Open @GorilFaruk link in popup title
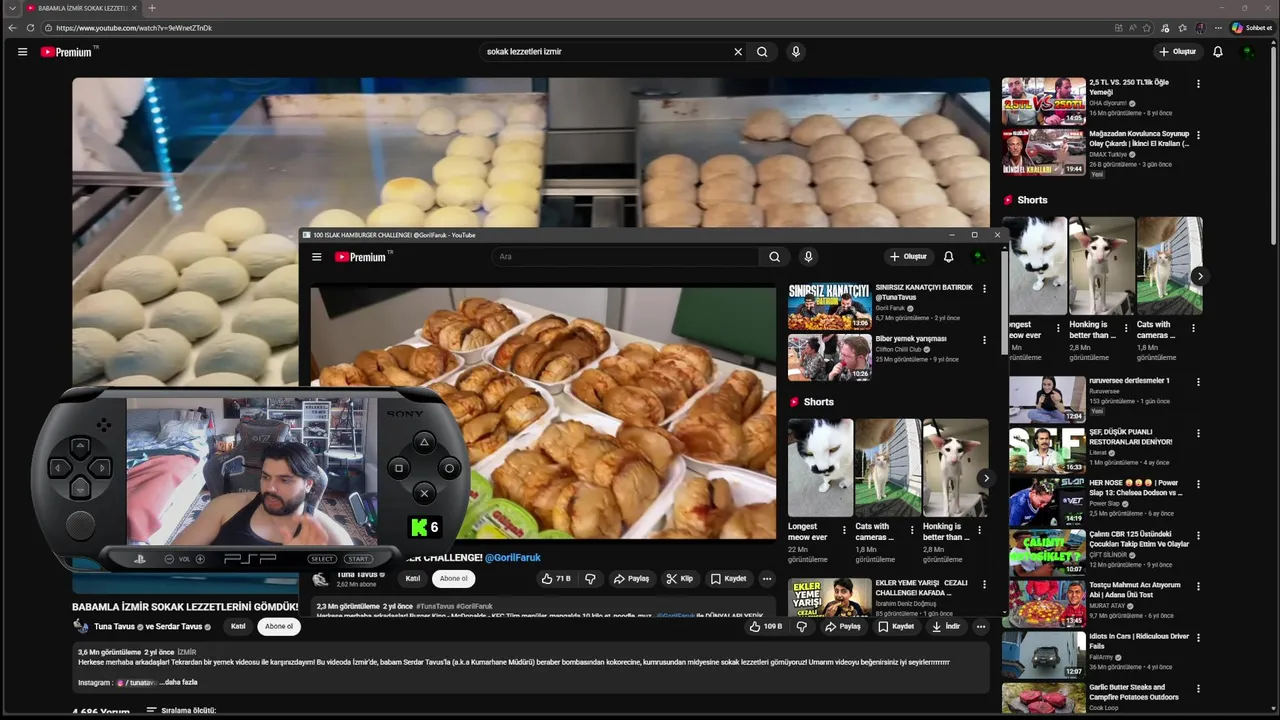This screenshot has width=1280, height=720. pyautogui.click(x=513, y=558)
